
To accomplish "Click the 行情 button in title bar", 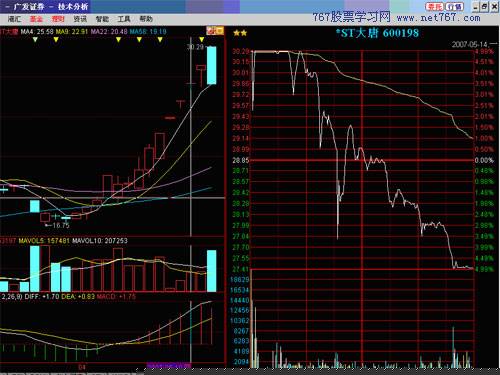I will [454, 7].
